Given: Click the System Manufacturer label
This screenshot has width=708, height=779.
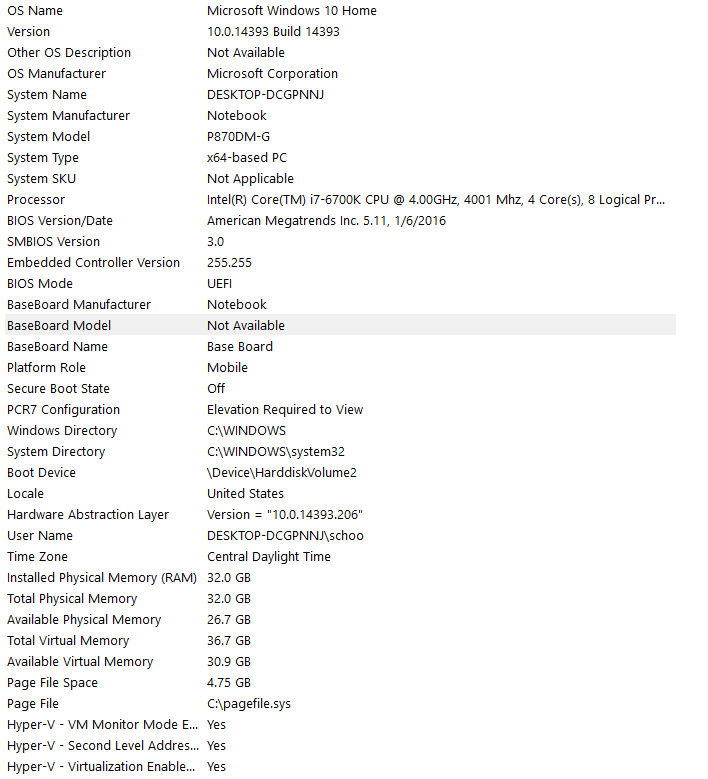Looking at the screenshot, I should 68,115.
